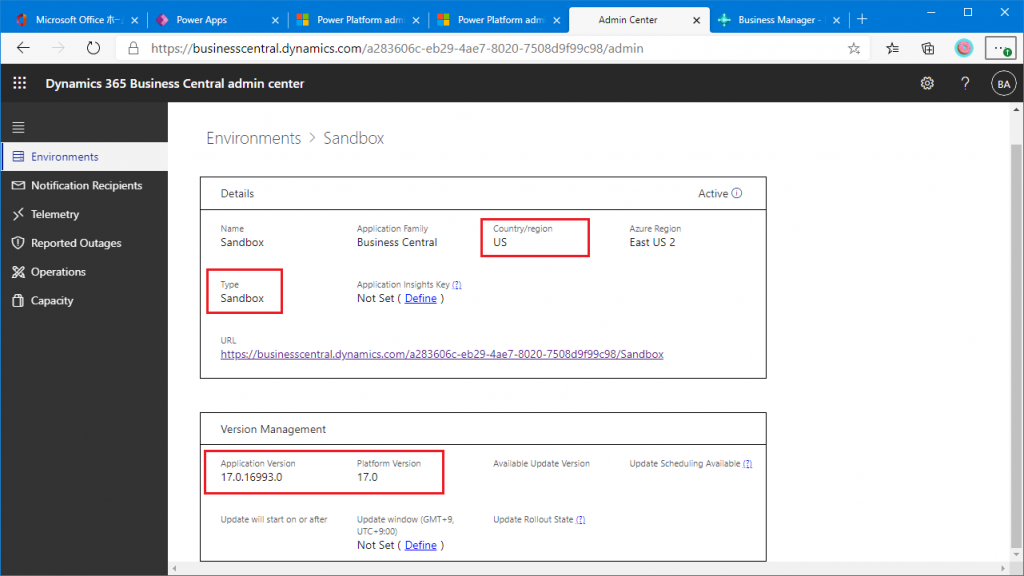Image resolution: width=1024 pixels, height=576 pixels.
Task: Click the Dynamics 365 Business Central admin center title
Action: [x=175, y=84]
